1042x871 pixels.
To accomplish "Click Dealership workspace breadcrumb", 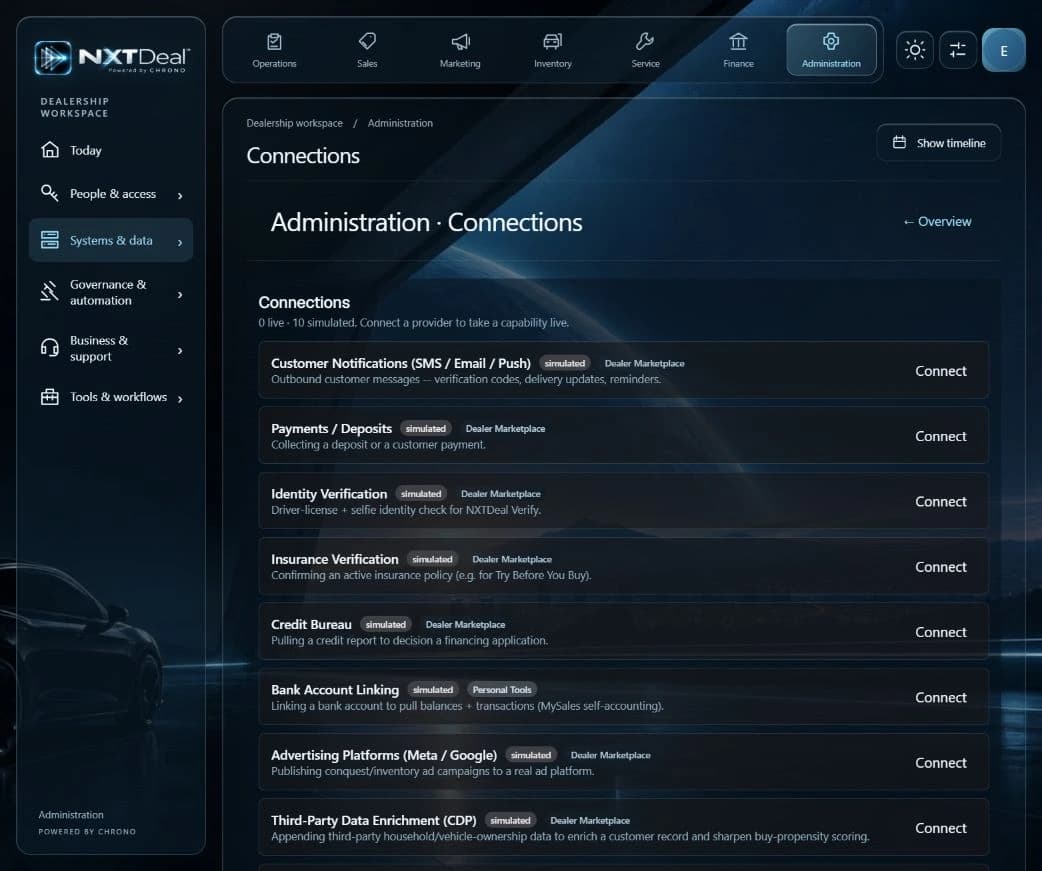I will (294, 123).
